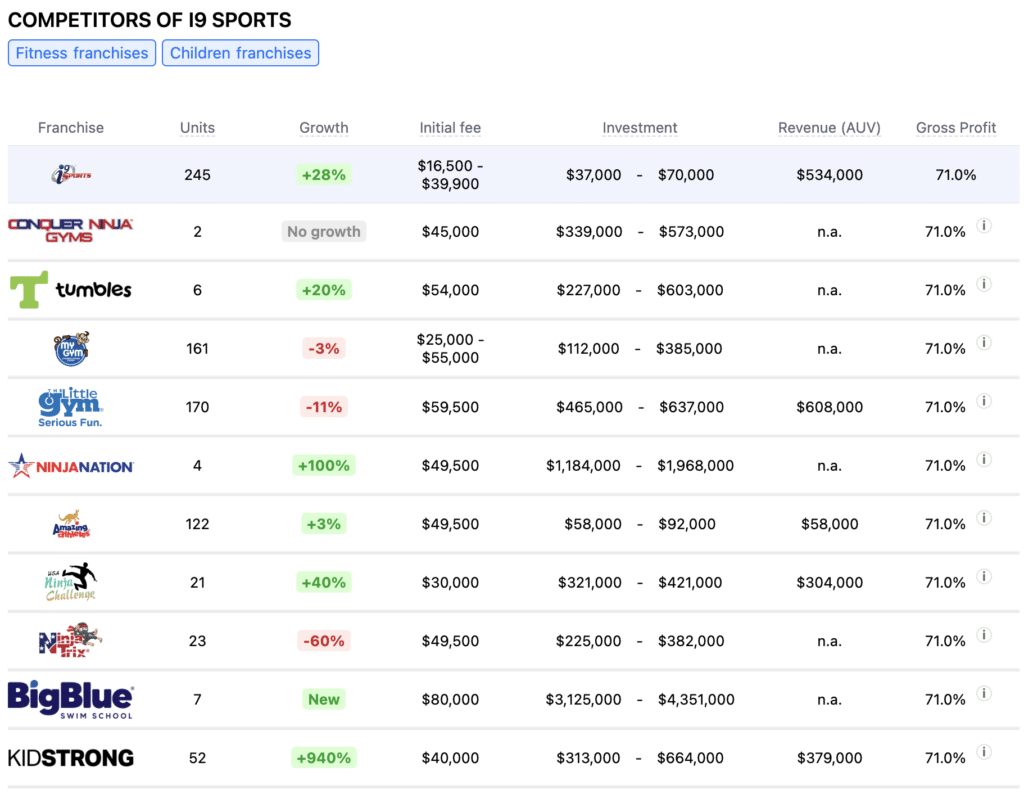
Task: Show gross profit info for NinjaTrix row
Action: [984, 635]
